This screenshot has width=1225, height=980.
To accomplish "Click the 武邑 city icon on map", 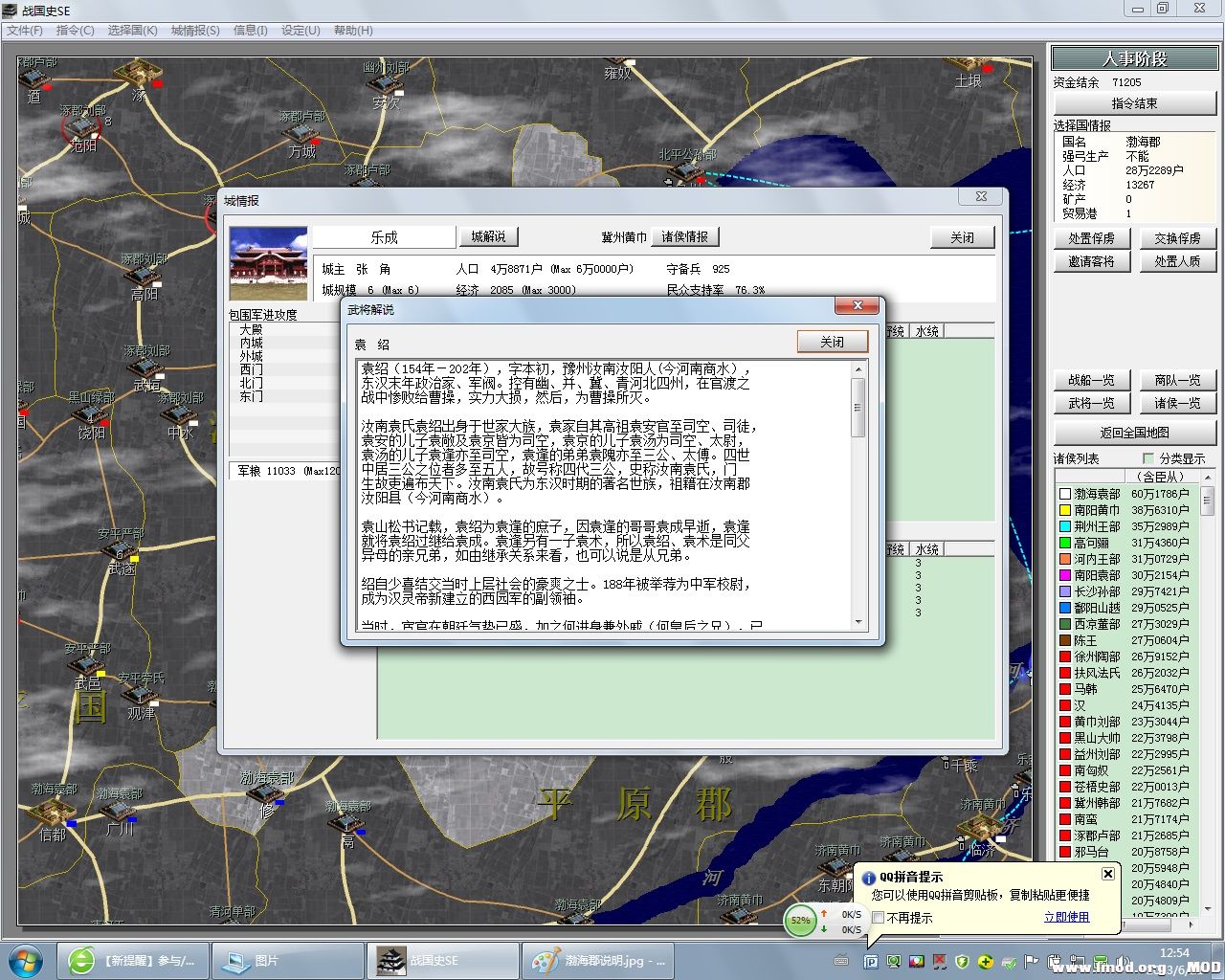I will (88, 663).
